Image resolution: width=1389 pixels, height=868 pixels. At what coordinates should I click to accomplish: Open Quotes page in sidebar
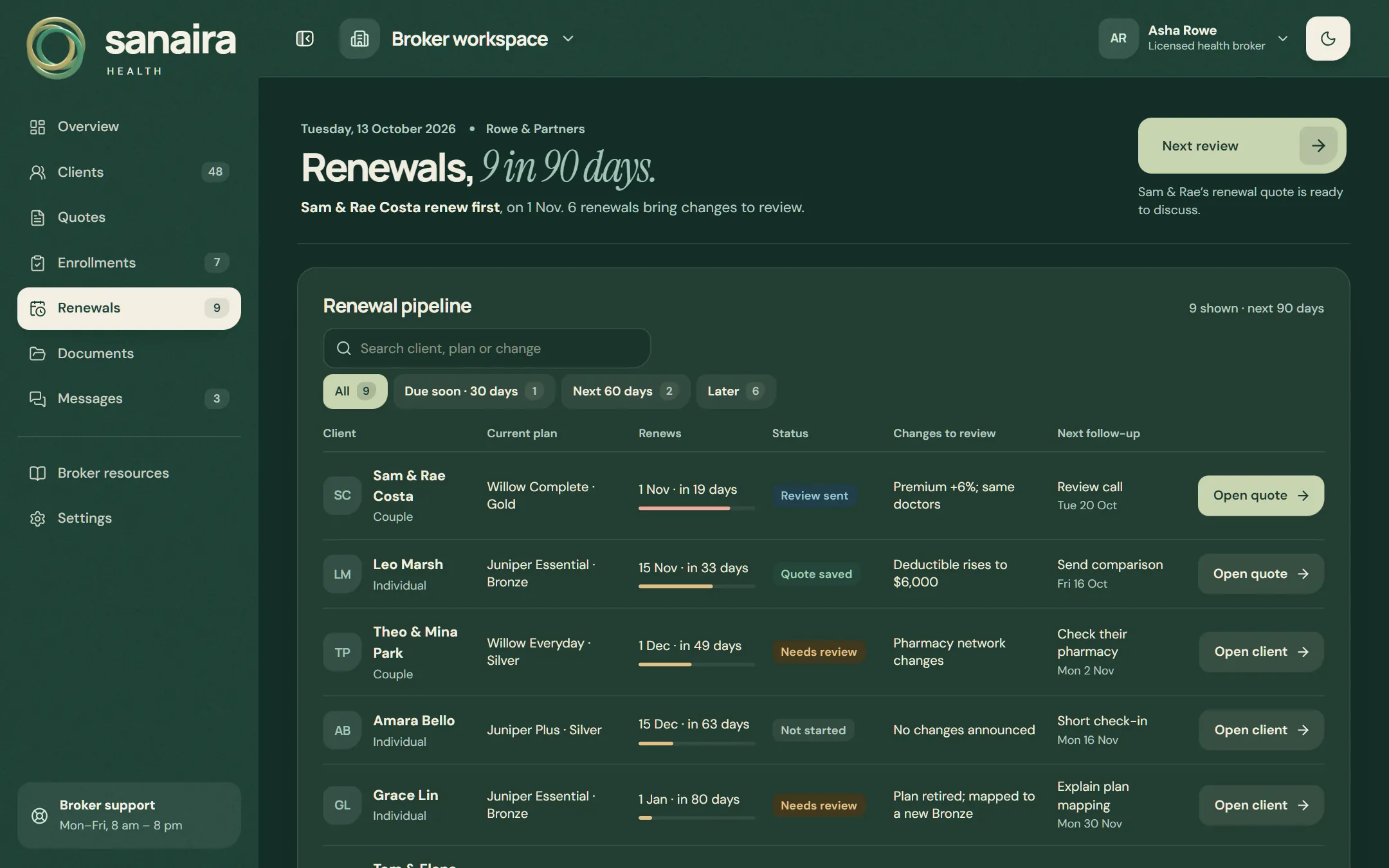129,217
